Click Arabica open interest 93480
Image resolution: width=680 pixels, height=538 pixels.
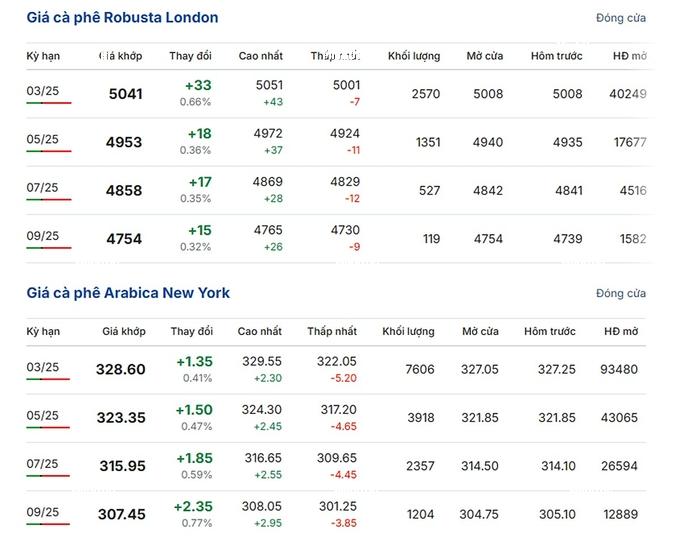pyautogui.click(x=619, y=369)
